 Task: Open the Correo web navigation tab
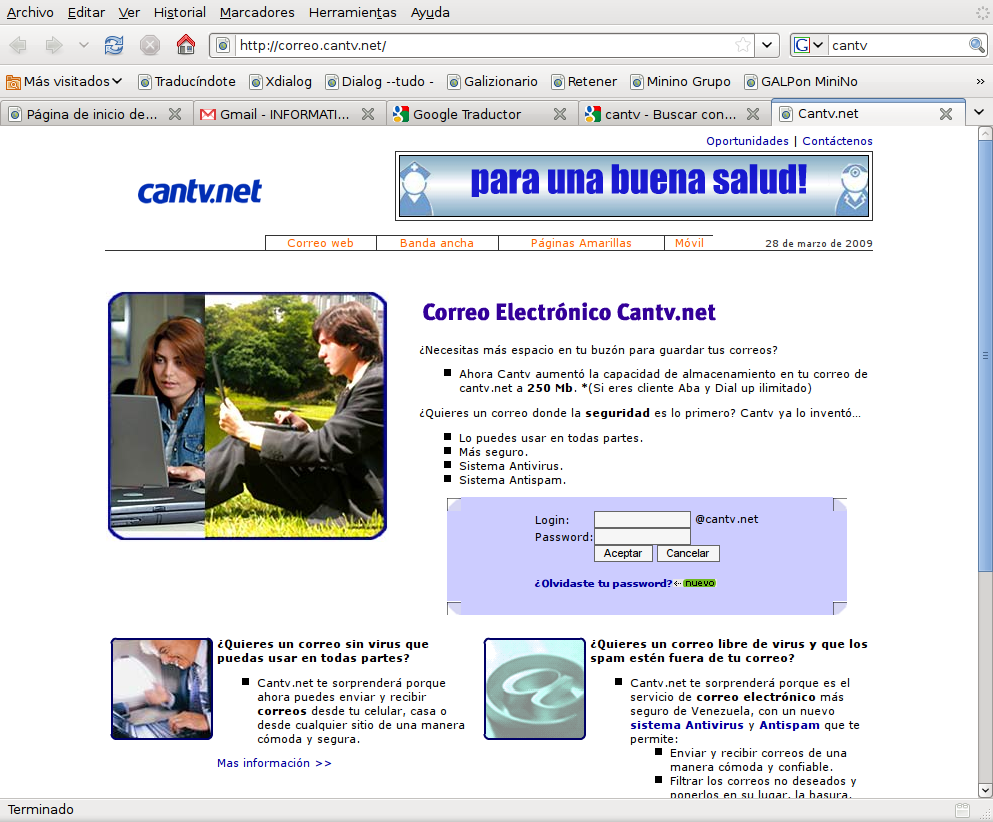pos(320,243)
